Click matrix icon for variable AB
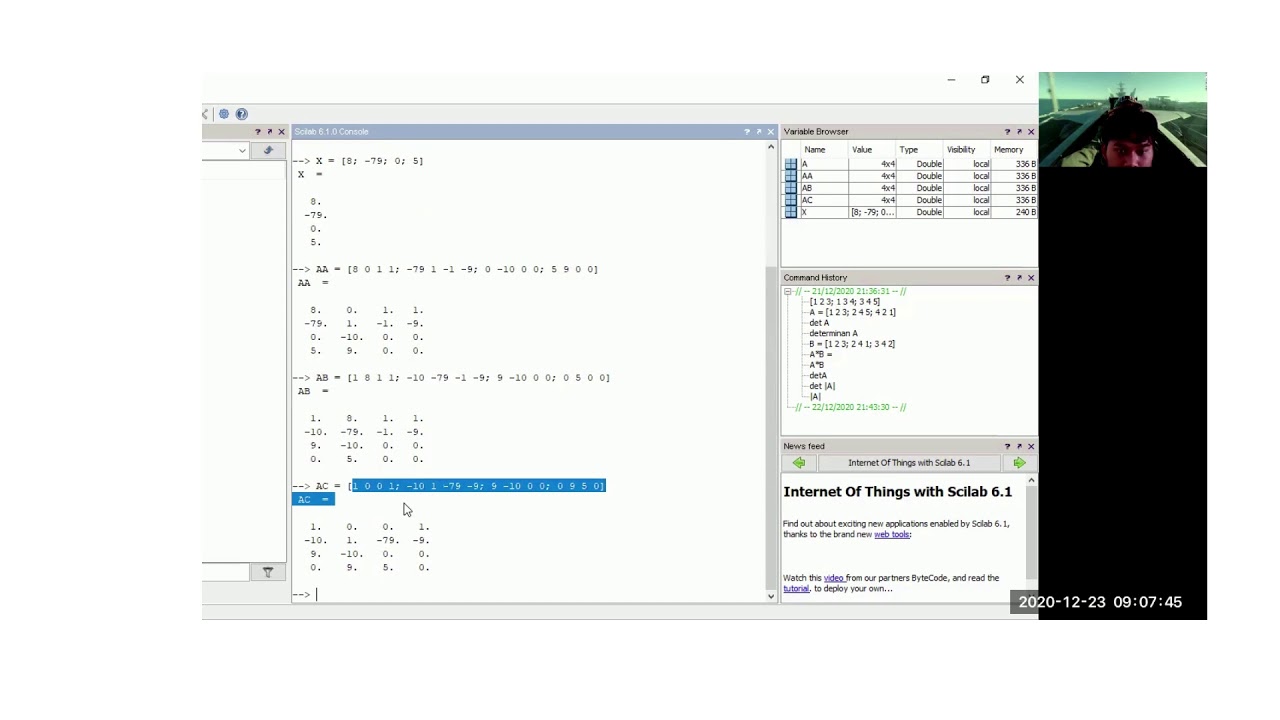The image size is (1280, 720). pos(791,188)
